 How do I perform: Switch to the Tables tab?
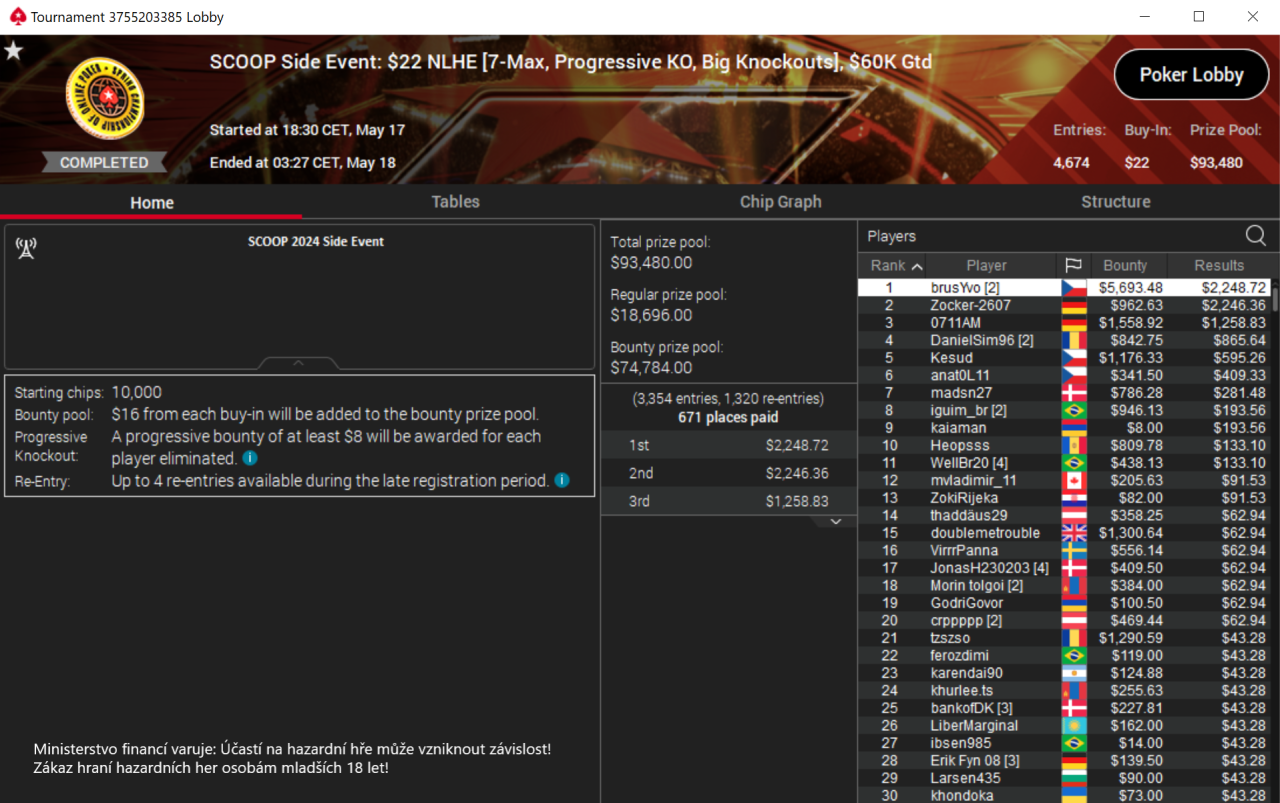[455, 202]
